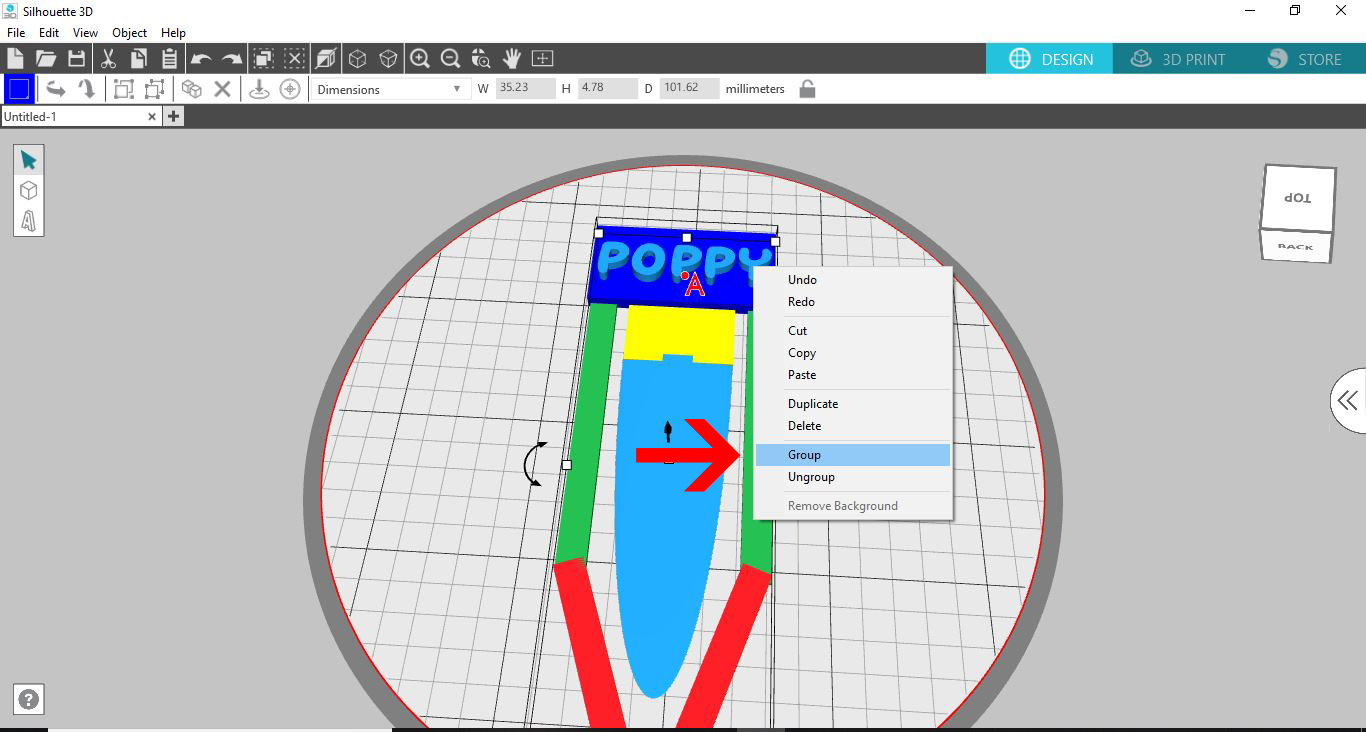Open the Edit menu
1366x732 pixels.
click(x=49, y=33)
